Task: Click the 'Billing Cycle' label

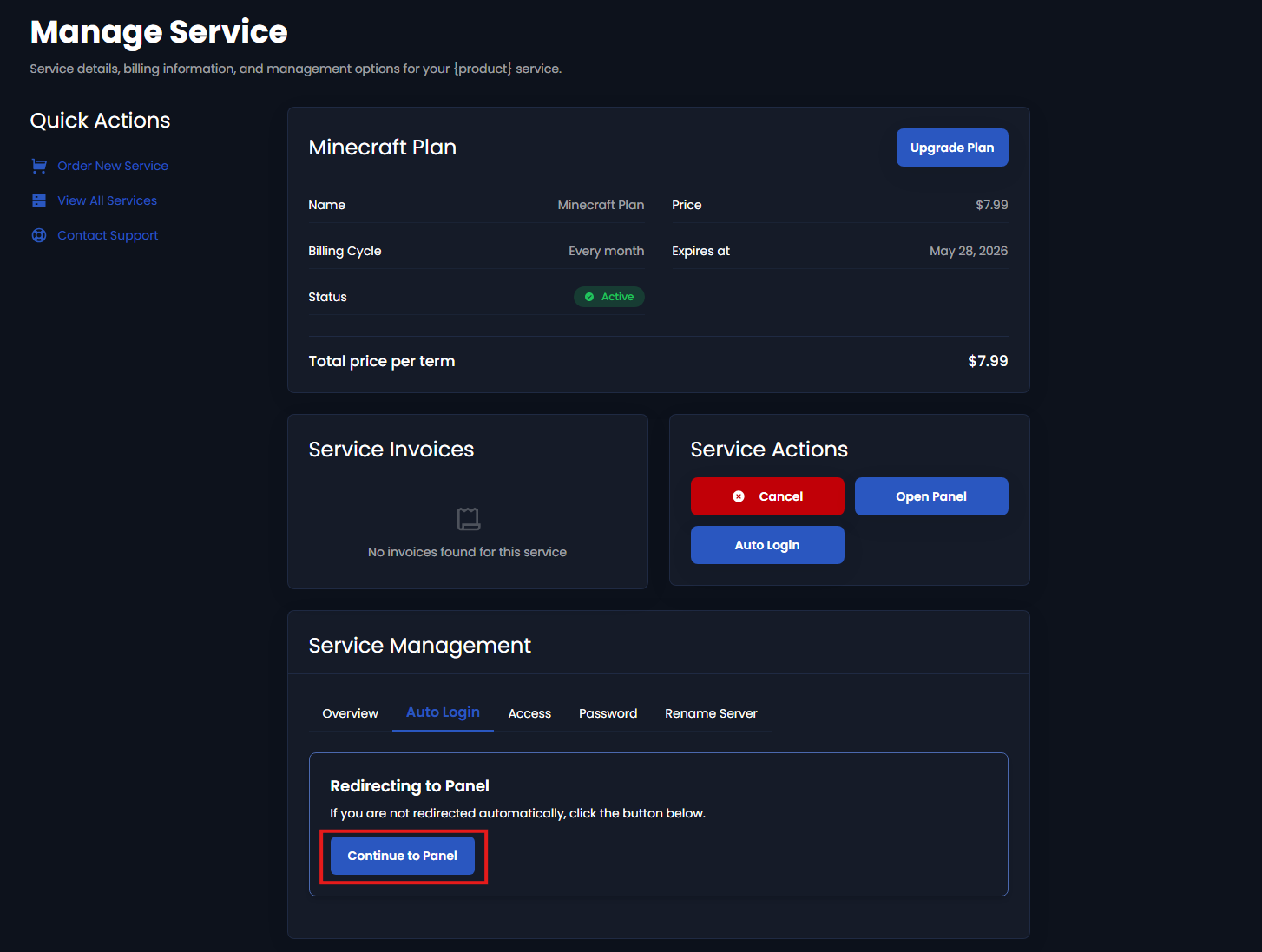Action: point(345,251)
